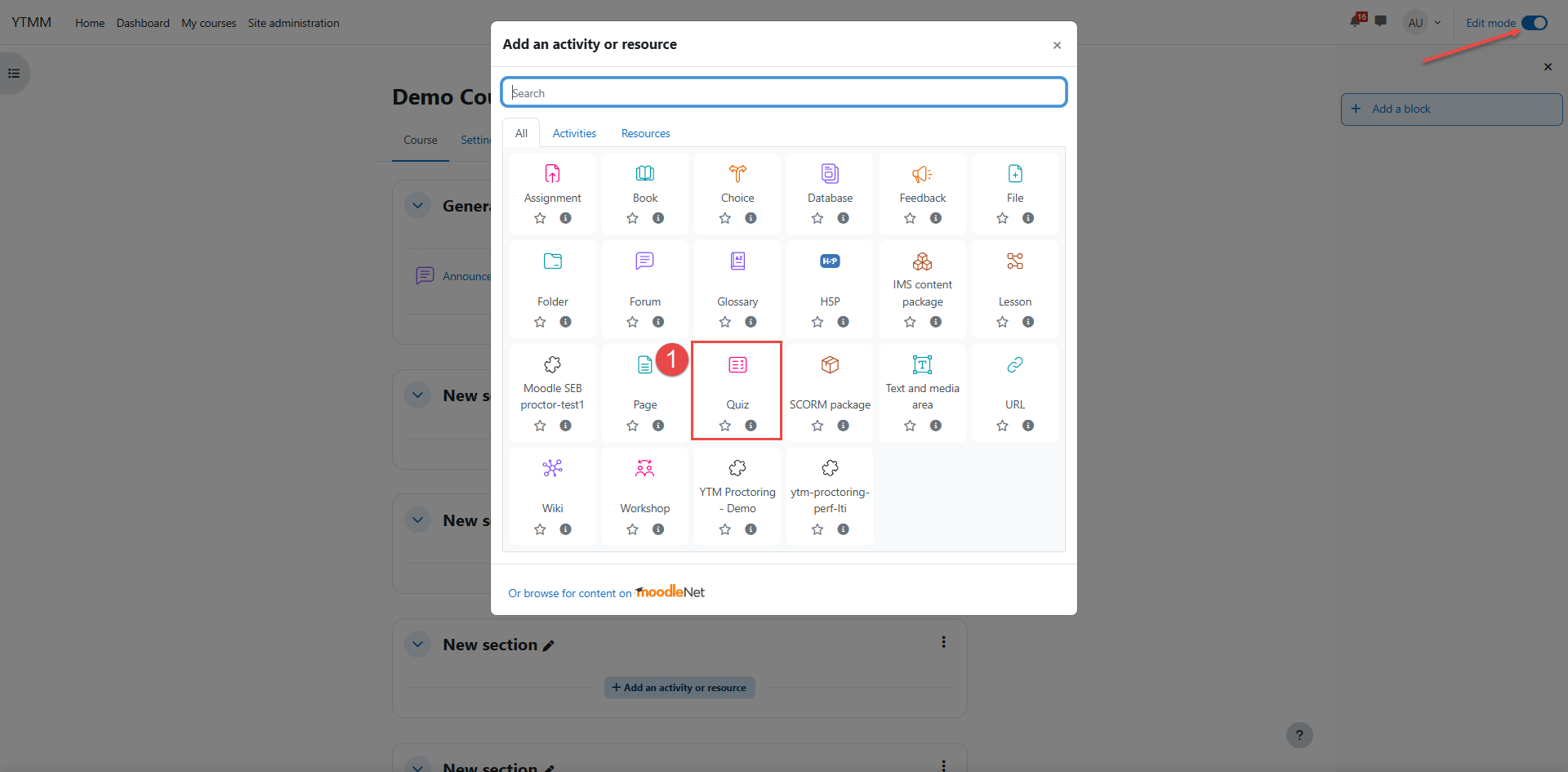Viewport: 1568px width, 772px height.
Task: Switch to the All tab
Action: [x=521, y=133]
